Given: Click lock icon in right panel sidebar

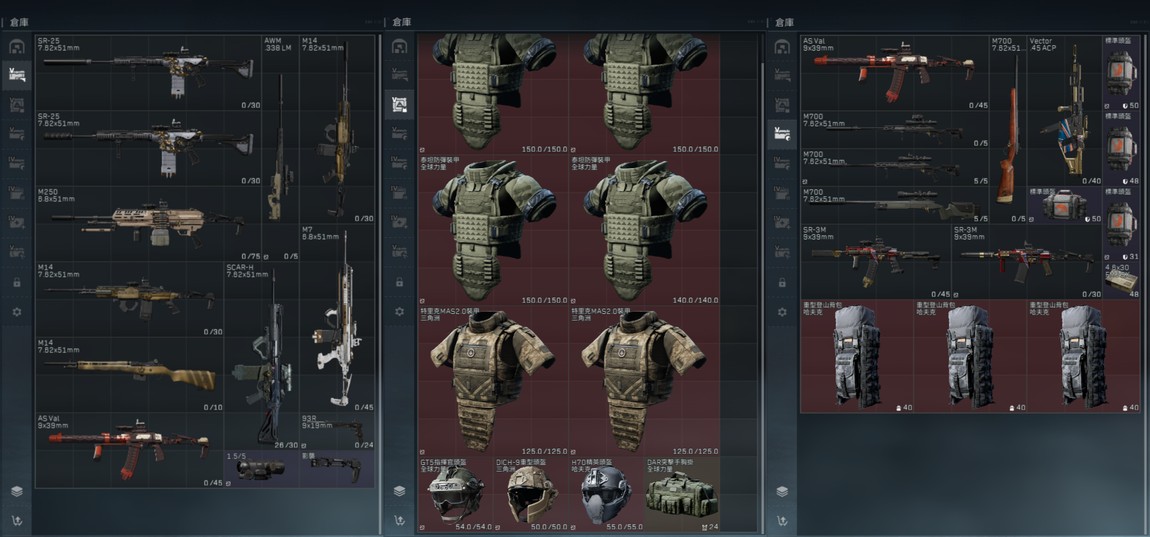Looking at the screenshot, I should pyautogui.click(x=783, y=282).
